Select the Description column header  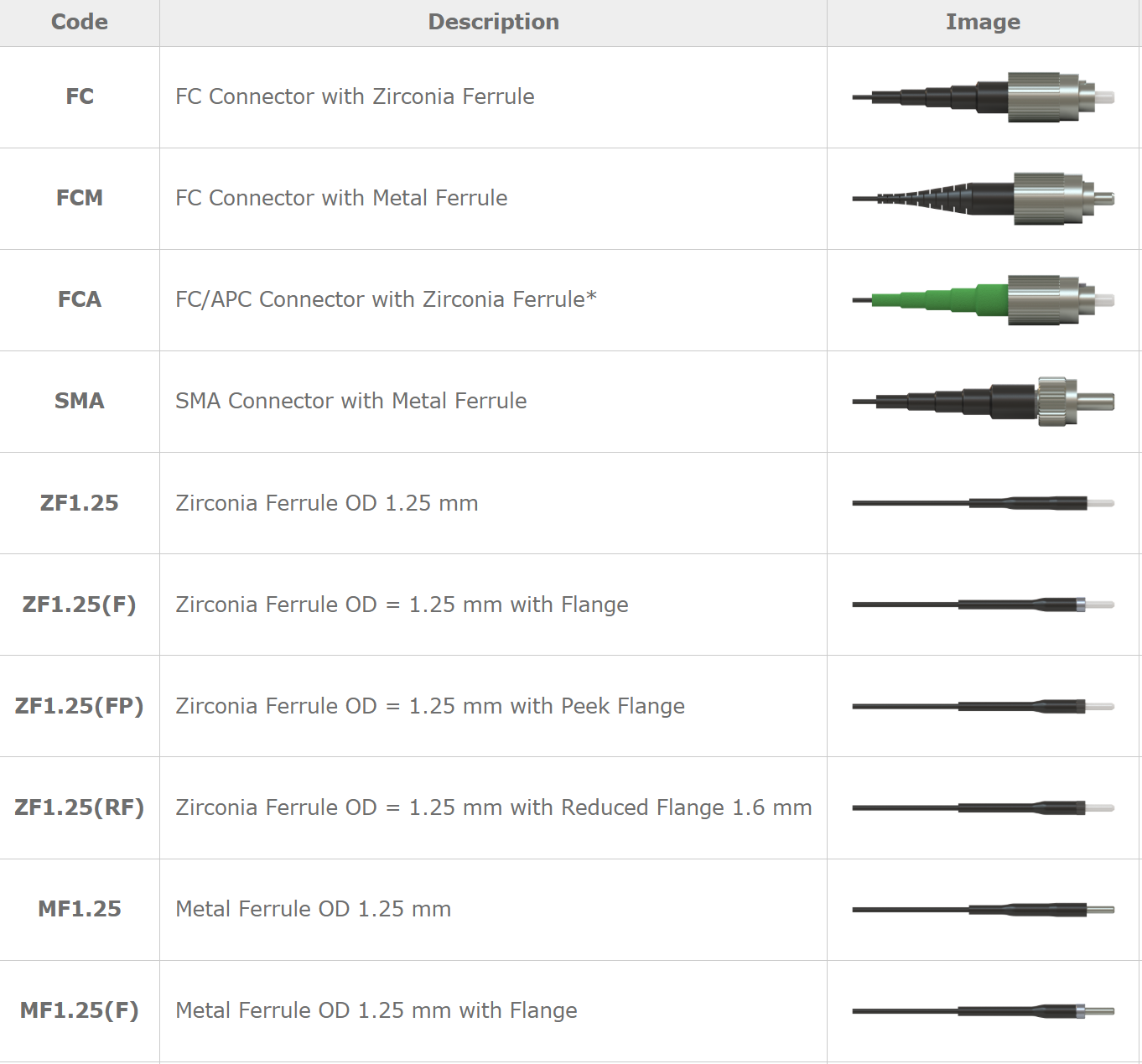coord(493,22)
